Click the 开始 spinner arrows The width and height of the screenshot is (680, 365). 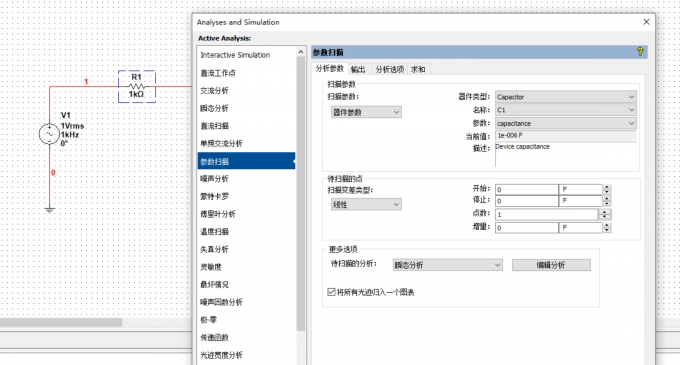click(607, 189)
